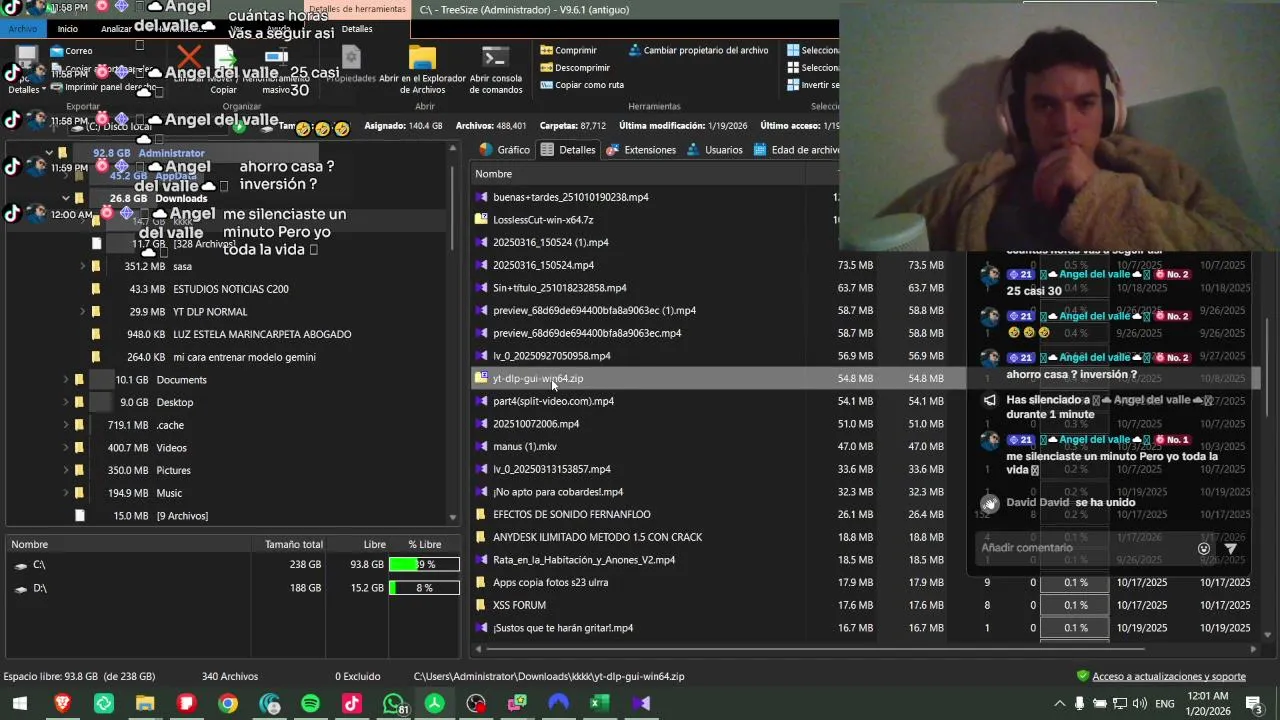Expand the .cache folder
This screenshot has height=720, width=1280.
coord(66,425)
